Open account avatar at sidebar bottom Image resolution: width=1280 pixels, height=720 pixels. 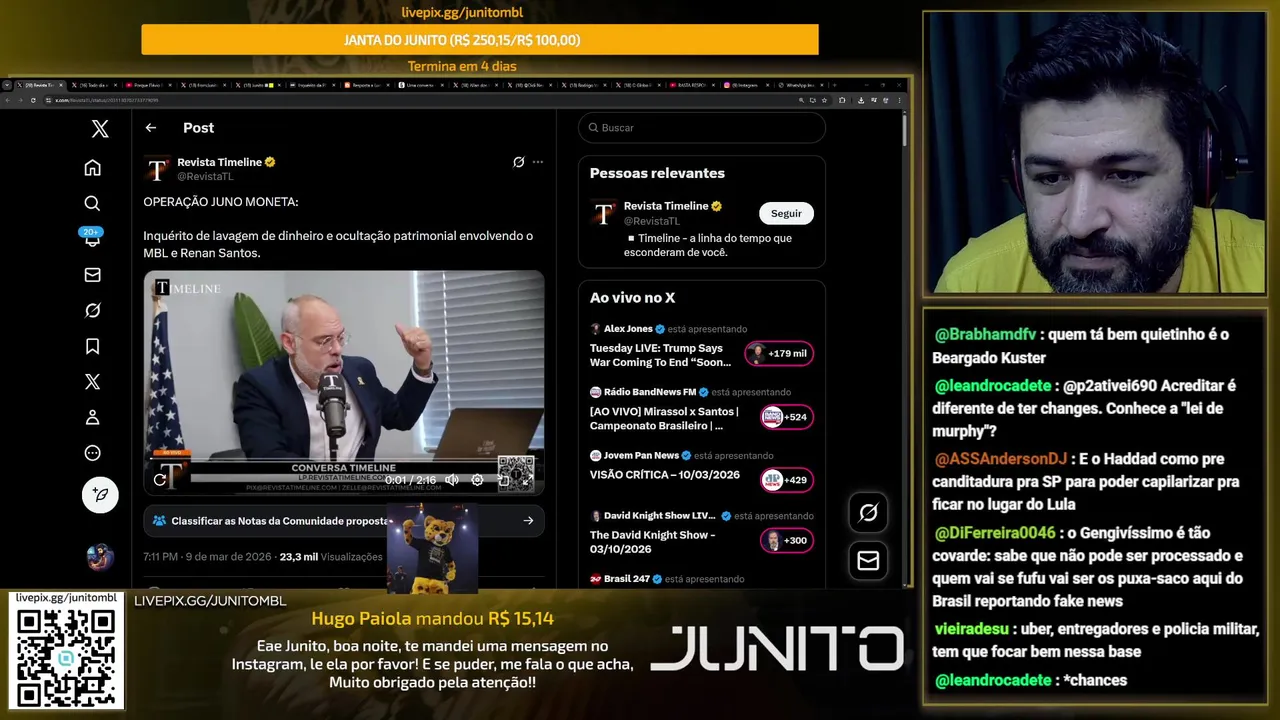[100, 557]
